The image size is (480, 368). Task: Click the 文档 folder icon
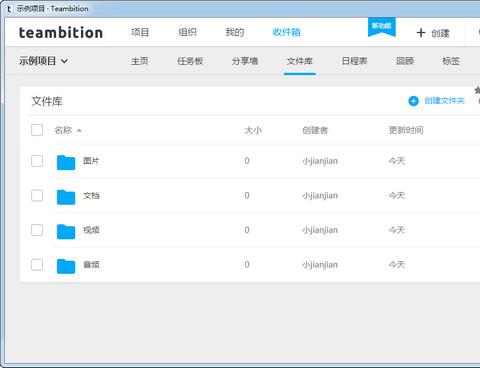pos(66,197)
